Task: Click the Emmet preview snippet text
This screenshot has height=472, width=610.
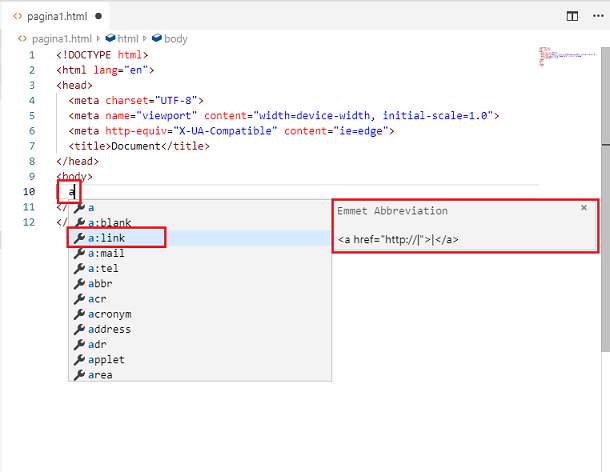Action: coord(398,239)
